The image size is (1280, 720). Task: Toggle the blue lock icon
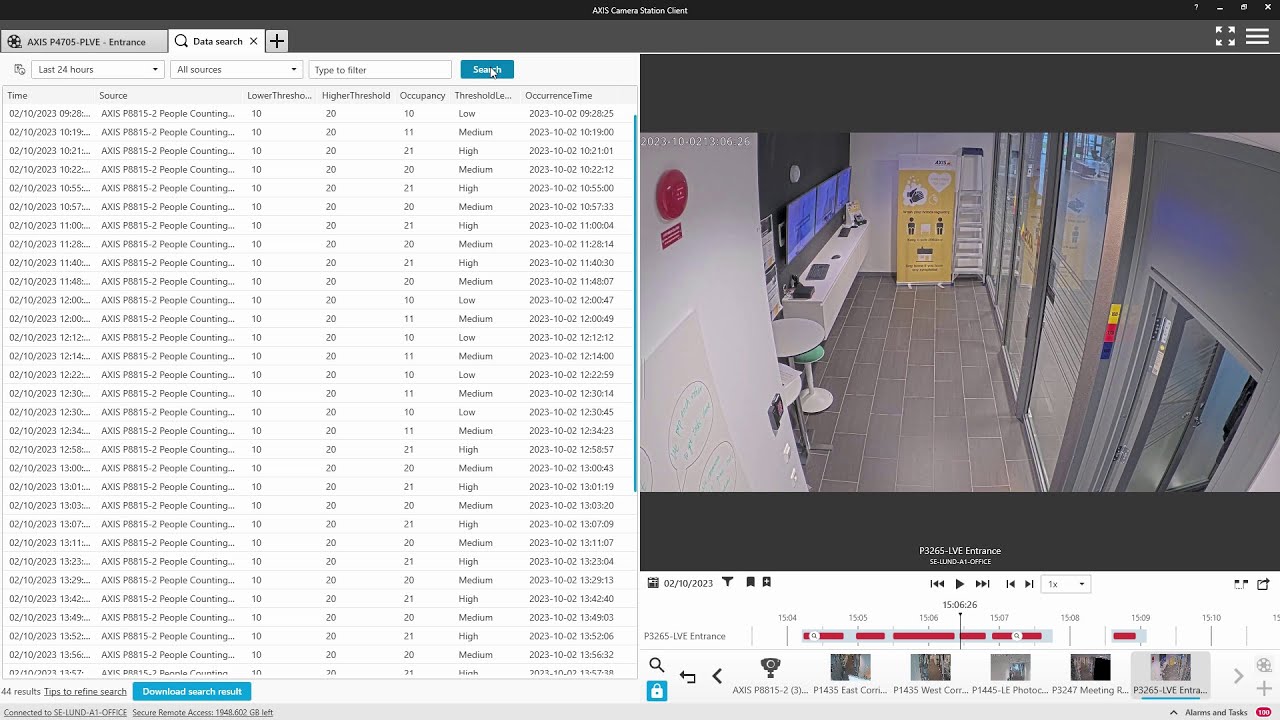[x=657, y=691]
